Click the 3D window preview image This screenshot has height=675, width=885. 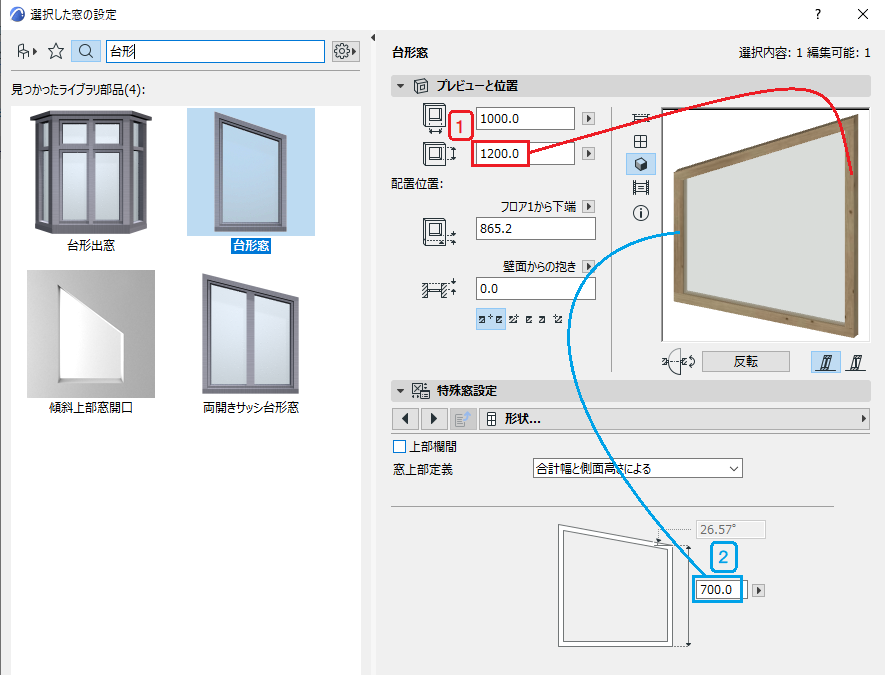click(x=765, y=225)
